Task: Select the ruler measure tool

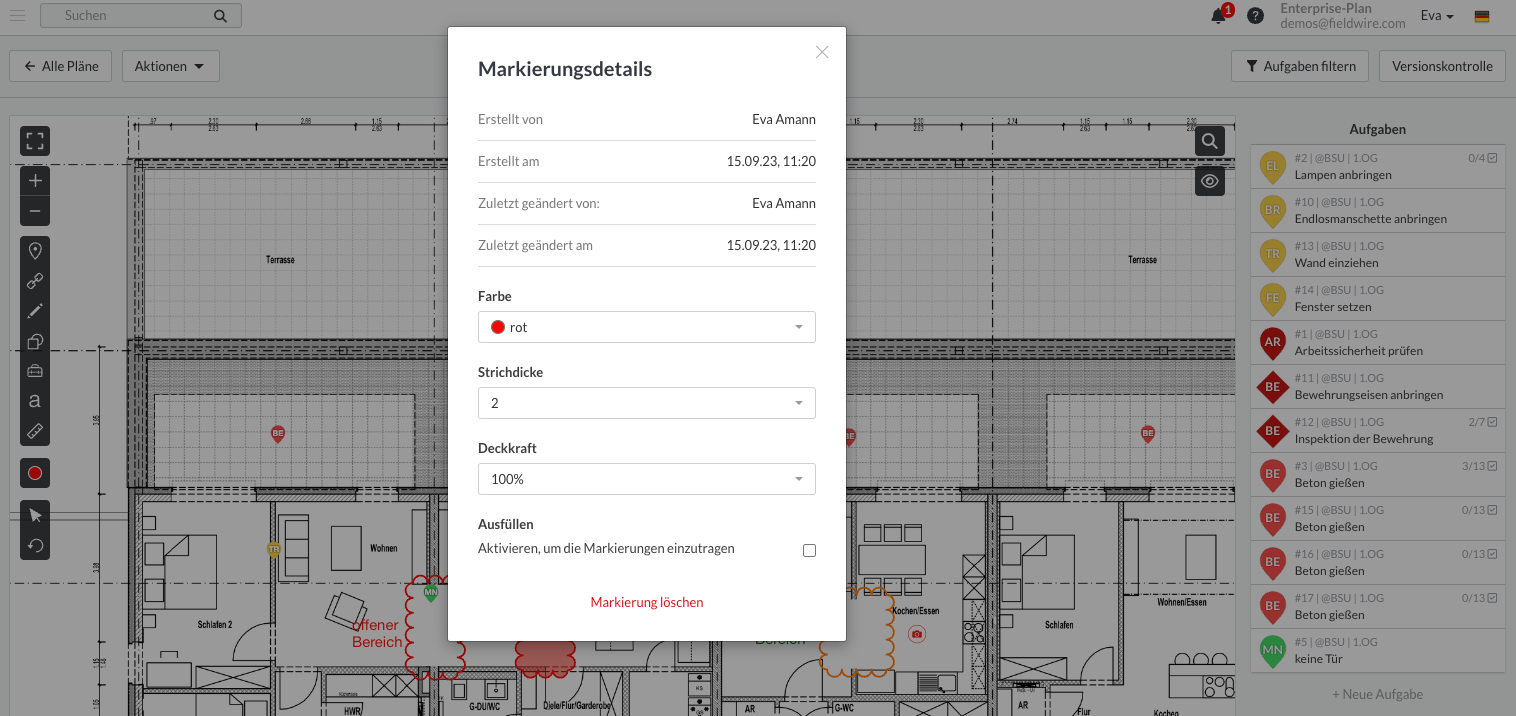Action: [x=35, y=431]
